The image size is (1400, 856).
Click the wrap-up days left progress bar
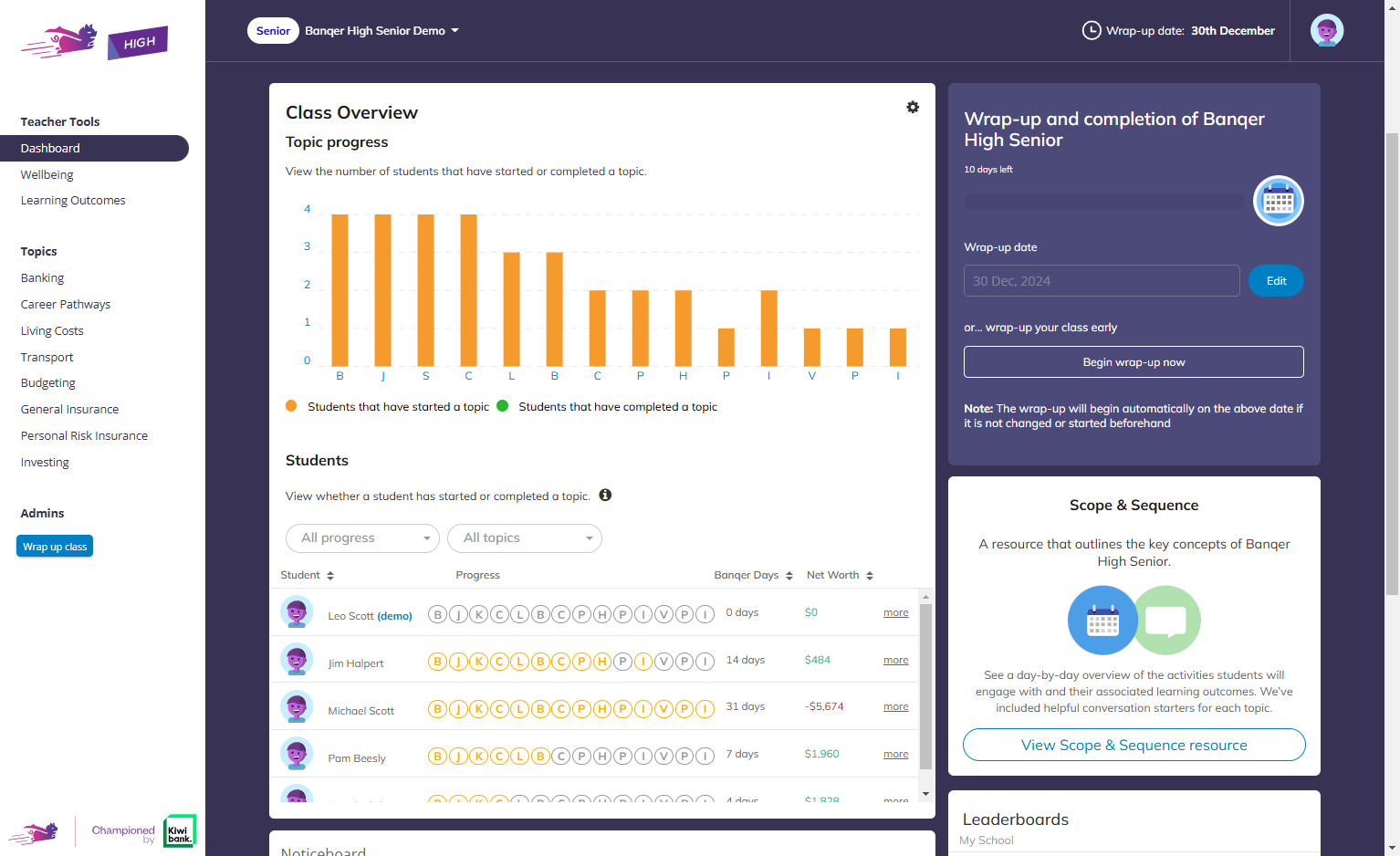click(x=1104, y=202)
